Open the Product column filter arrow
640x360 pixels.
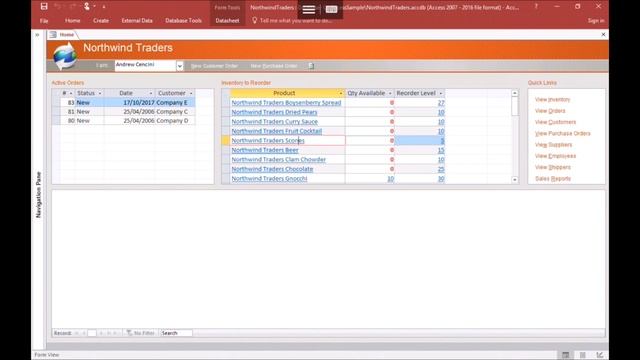click(x=341, y=93)
